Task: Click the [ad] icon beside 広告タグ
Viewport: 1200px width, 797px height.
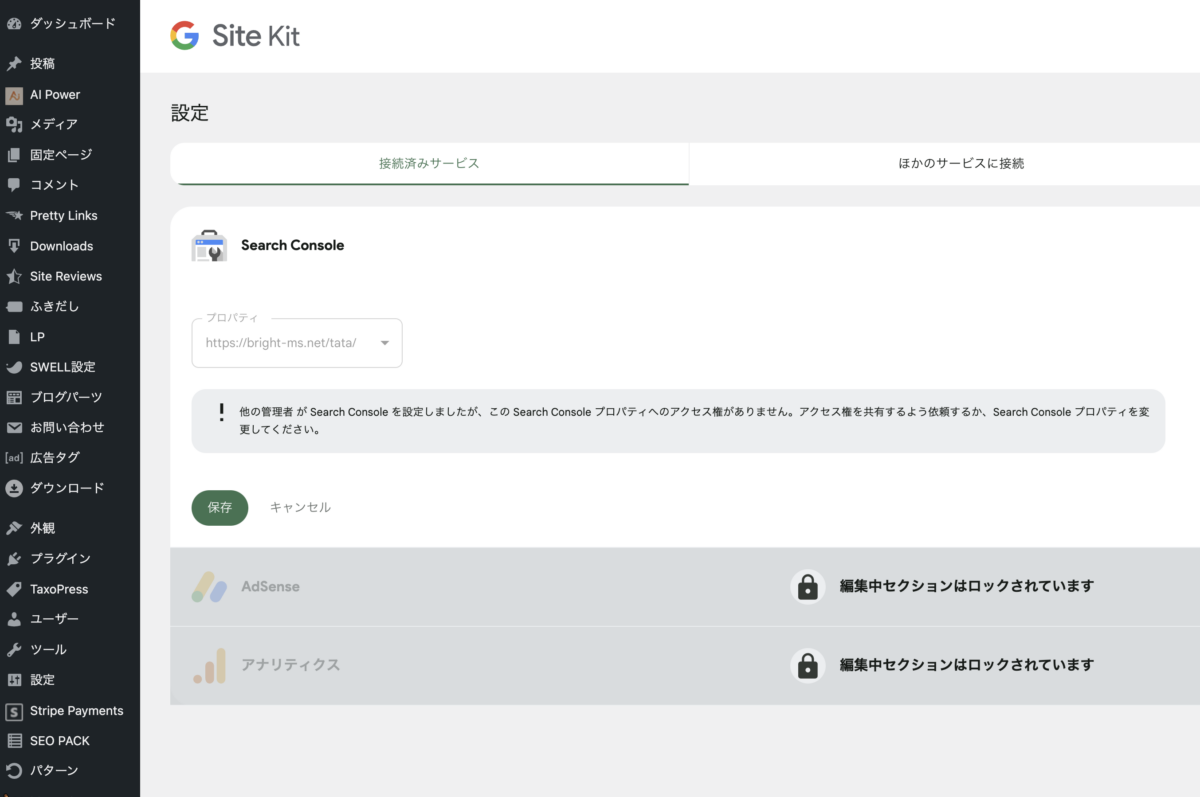Action: point(14,458)
